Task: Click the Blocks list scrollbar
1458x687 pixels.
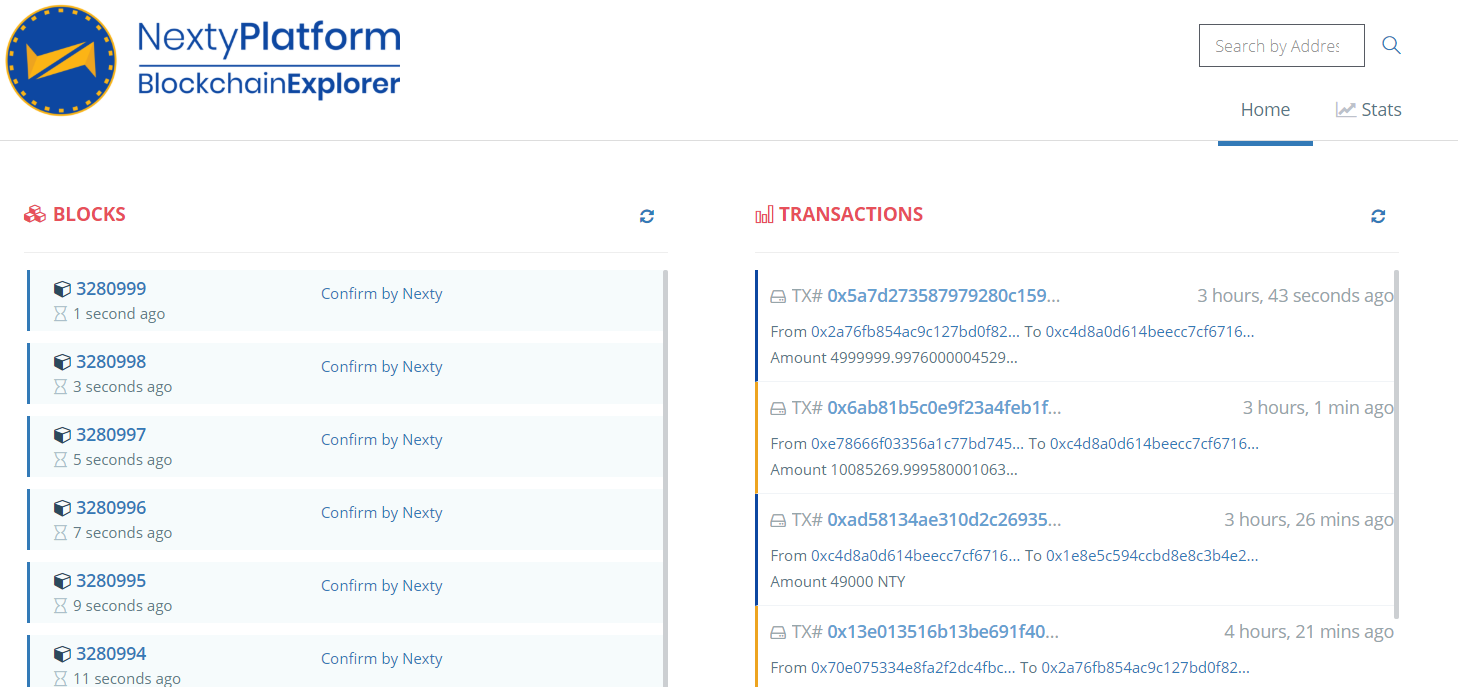Action: coord(665,478)
